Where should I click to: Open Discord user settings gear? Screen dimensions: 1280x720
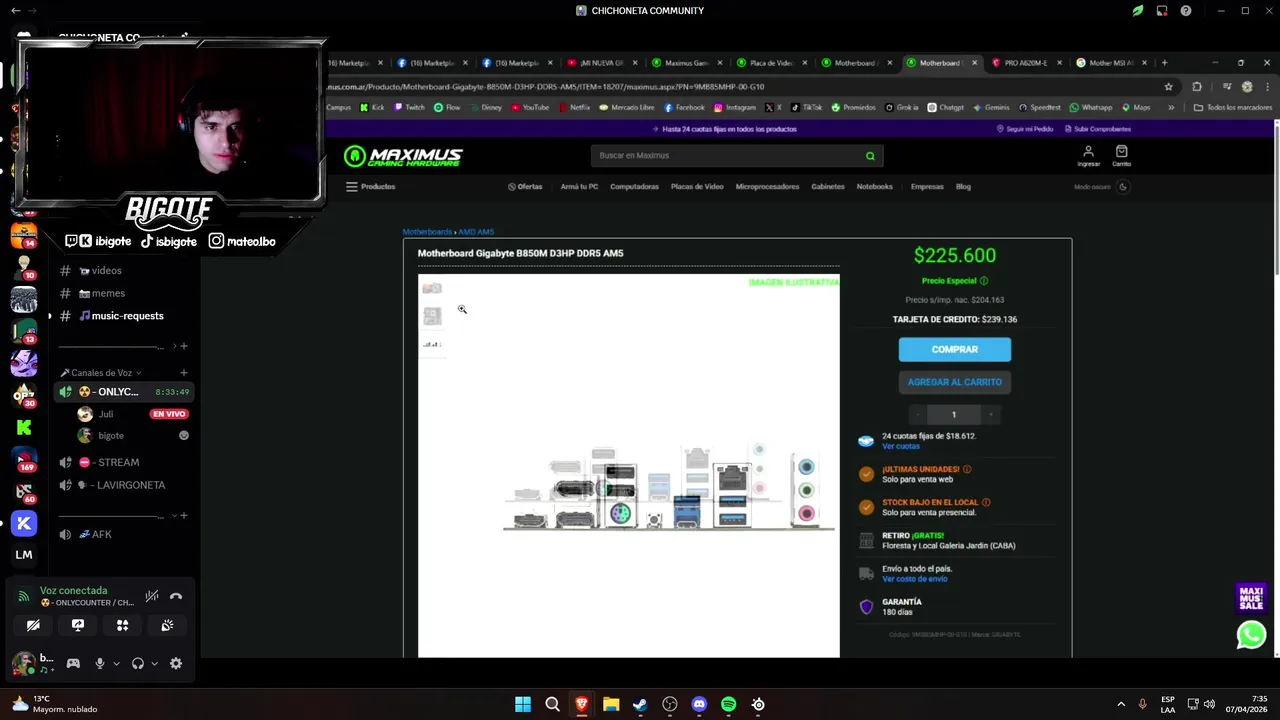(x=176, y=663)
